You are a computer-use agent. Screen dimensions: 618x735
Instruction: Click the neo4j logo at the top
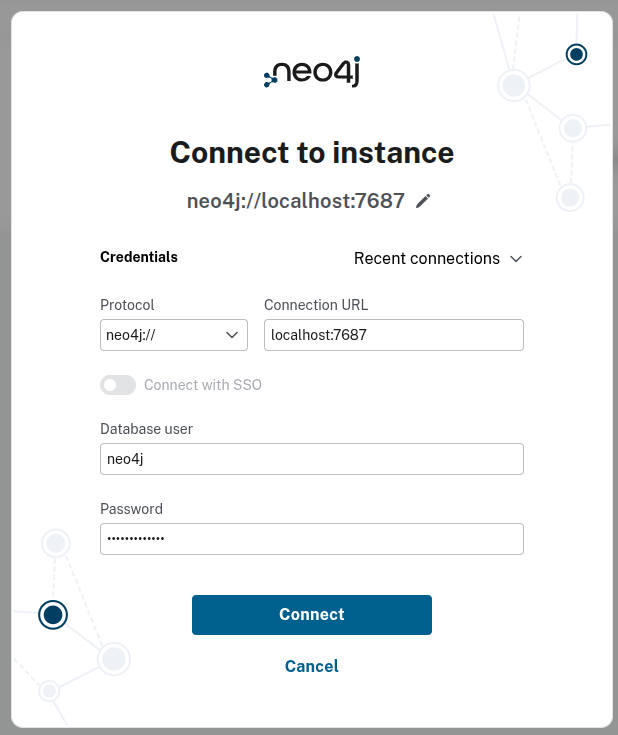pos(311,72)
